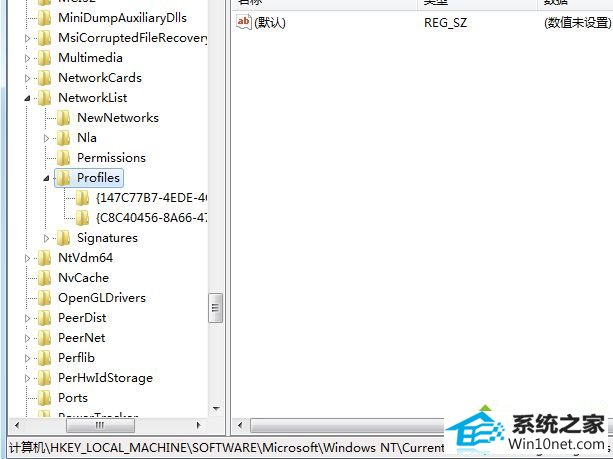Click the Perflib folder icon
The width and height of the screenshot is (613, 459).
coord(44,358)
